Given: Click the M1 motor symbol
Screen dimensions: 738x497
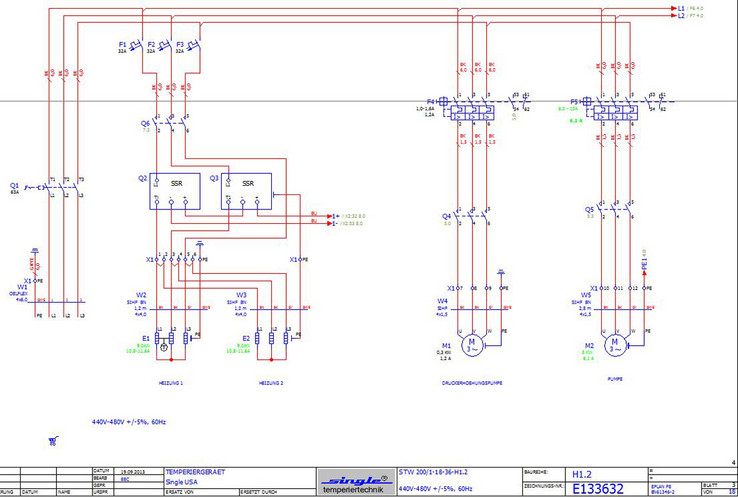Looking at the screenshot, I should (475, 345).
